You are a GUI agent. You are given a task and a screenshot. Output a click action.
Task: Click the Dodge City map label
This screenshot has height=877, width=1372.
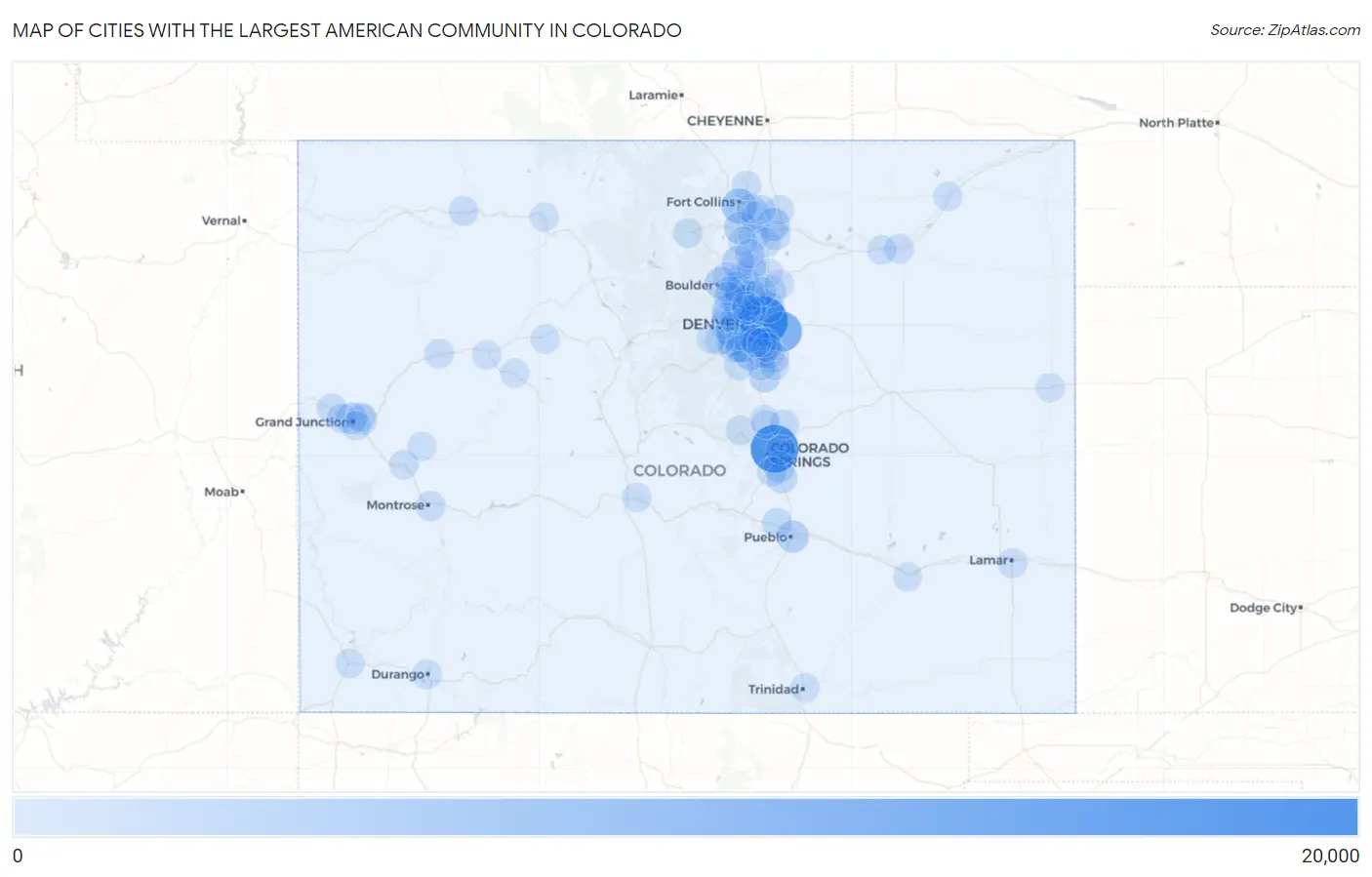(x=1265, y=608)
